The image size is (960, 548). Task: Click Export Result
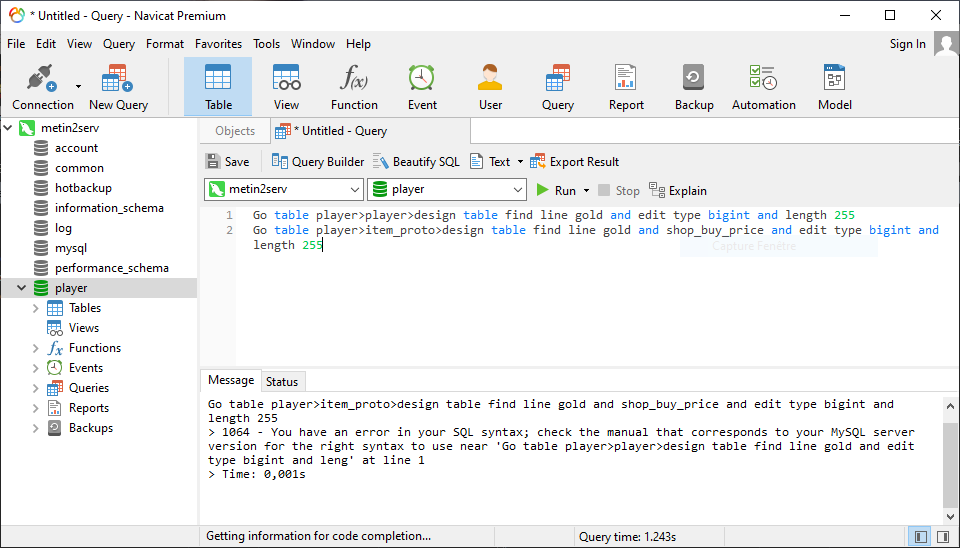[574, 162]
